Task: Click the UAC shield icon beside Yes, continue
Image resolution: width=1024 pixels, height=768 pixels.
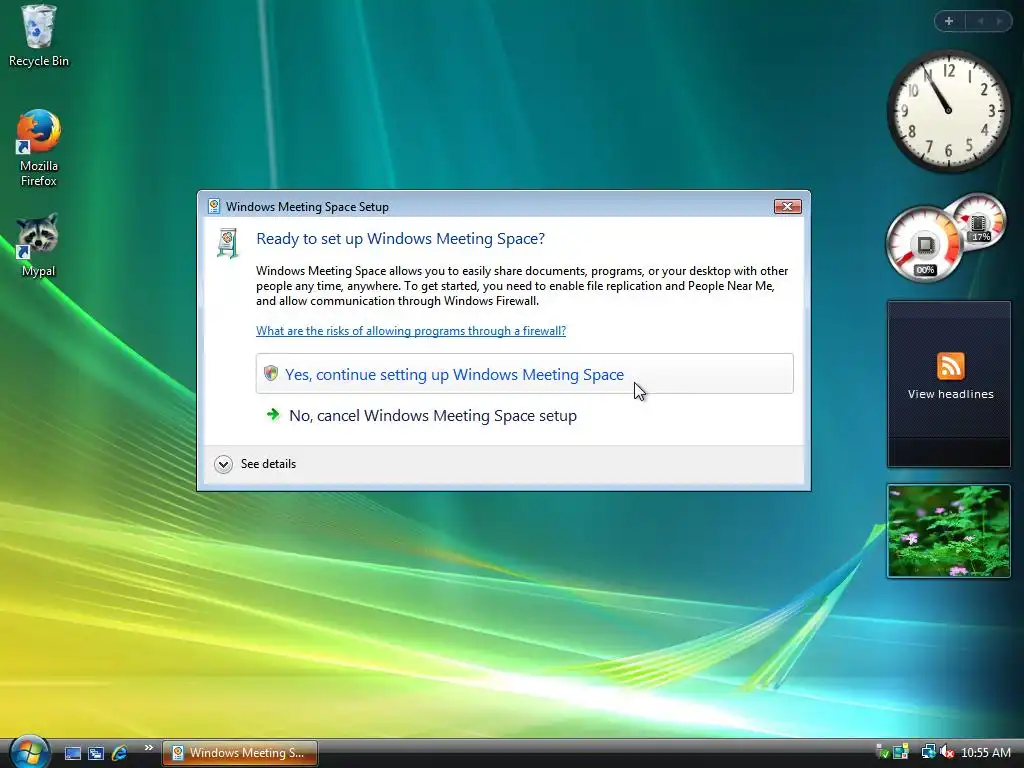Action: [x=270, y=373]
